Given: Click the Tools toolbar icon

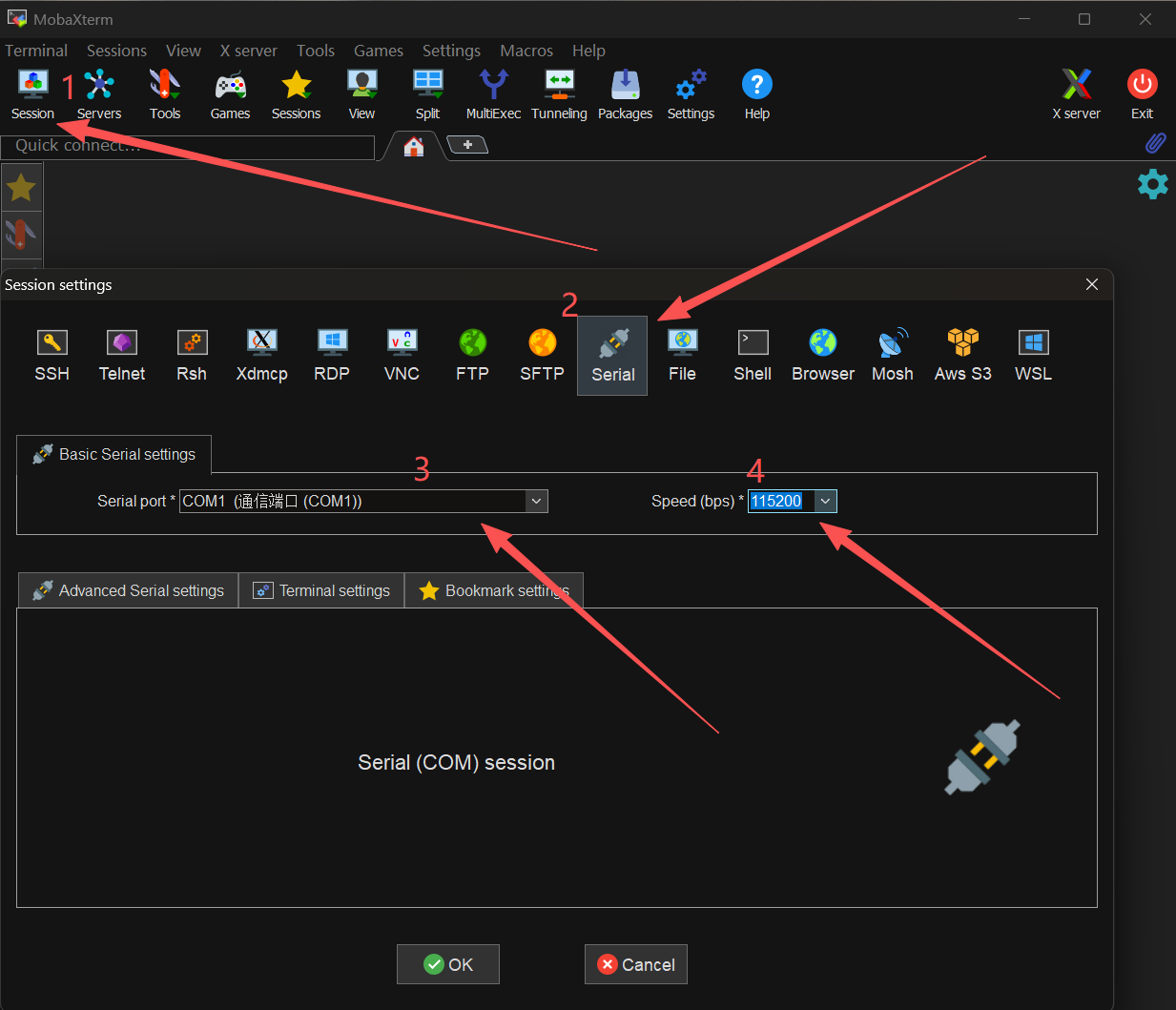Looking at the screenshot, I should (165, 95).
